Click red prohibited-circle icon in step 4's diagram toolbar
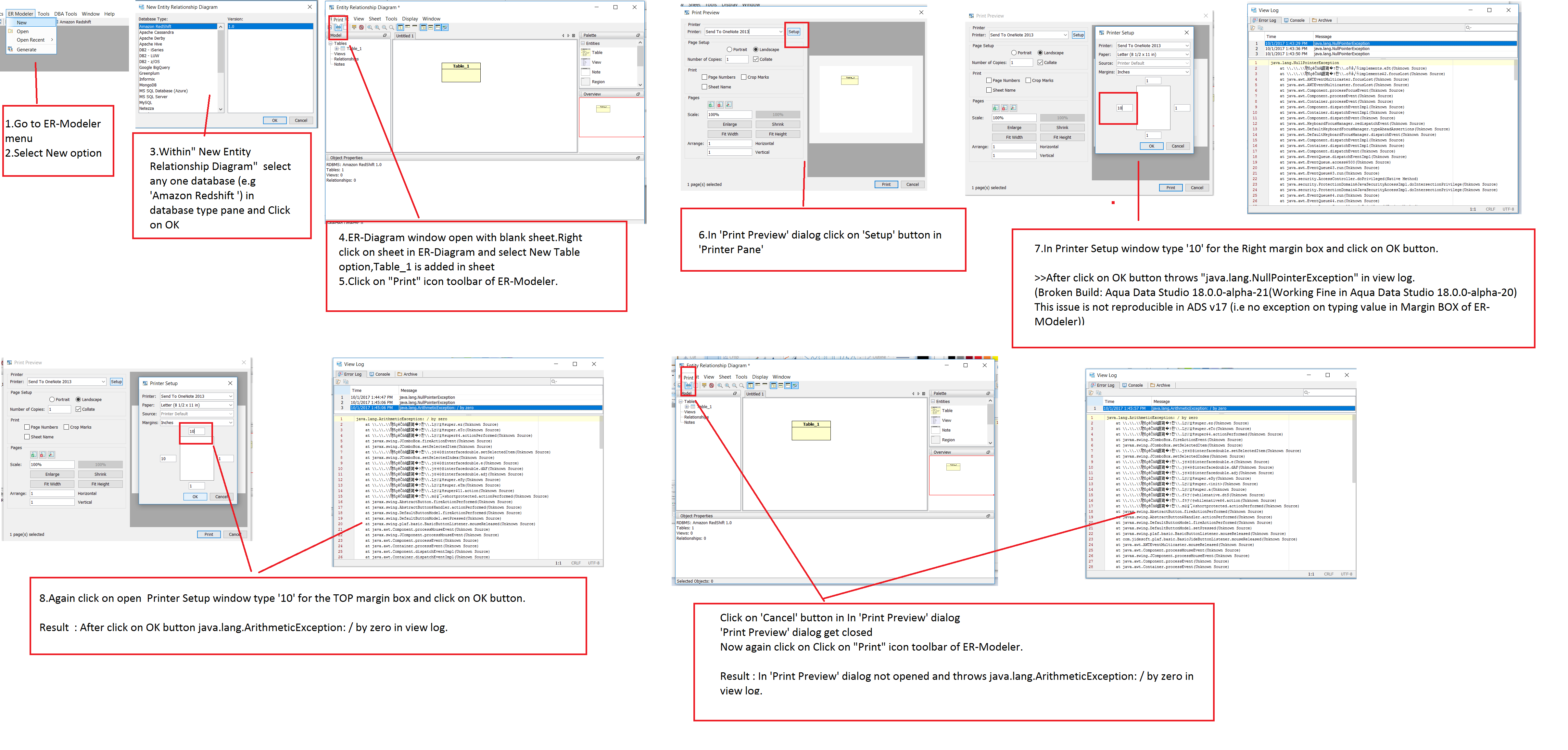Image resolution: width=1568 pixels, height=750 pixels. [361, 27]
